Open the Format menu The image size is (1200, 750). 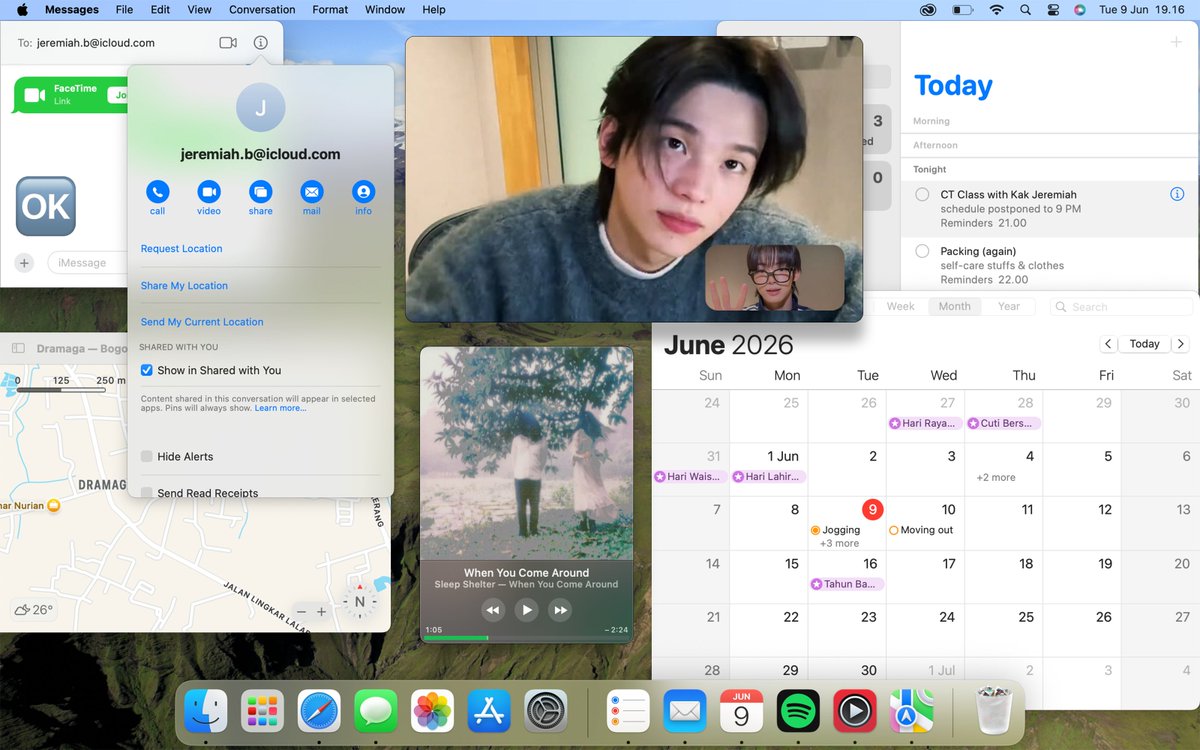(x=330, y=10)
